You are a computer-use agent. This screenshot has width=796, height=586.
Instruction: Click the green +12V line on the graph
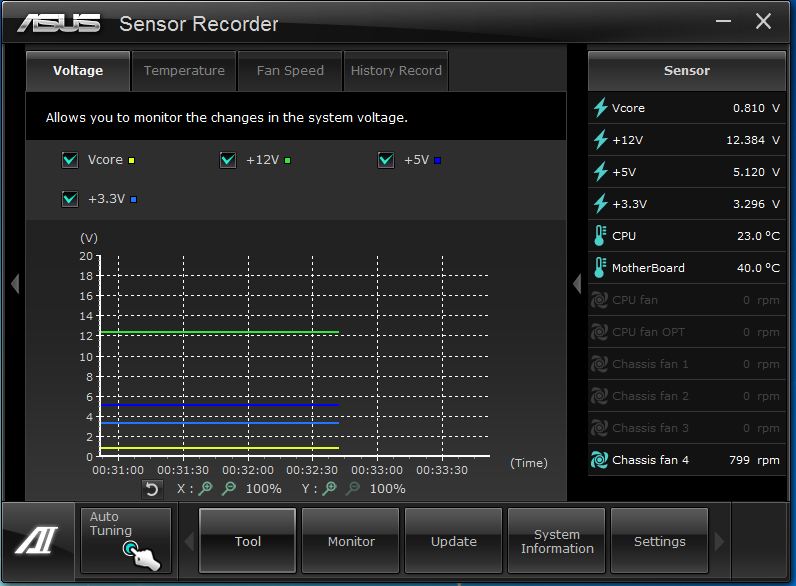(x=219, y=332)
